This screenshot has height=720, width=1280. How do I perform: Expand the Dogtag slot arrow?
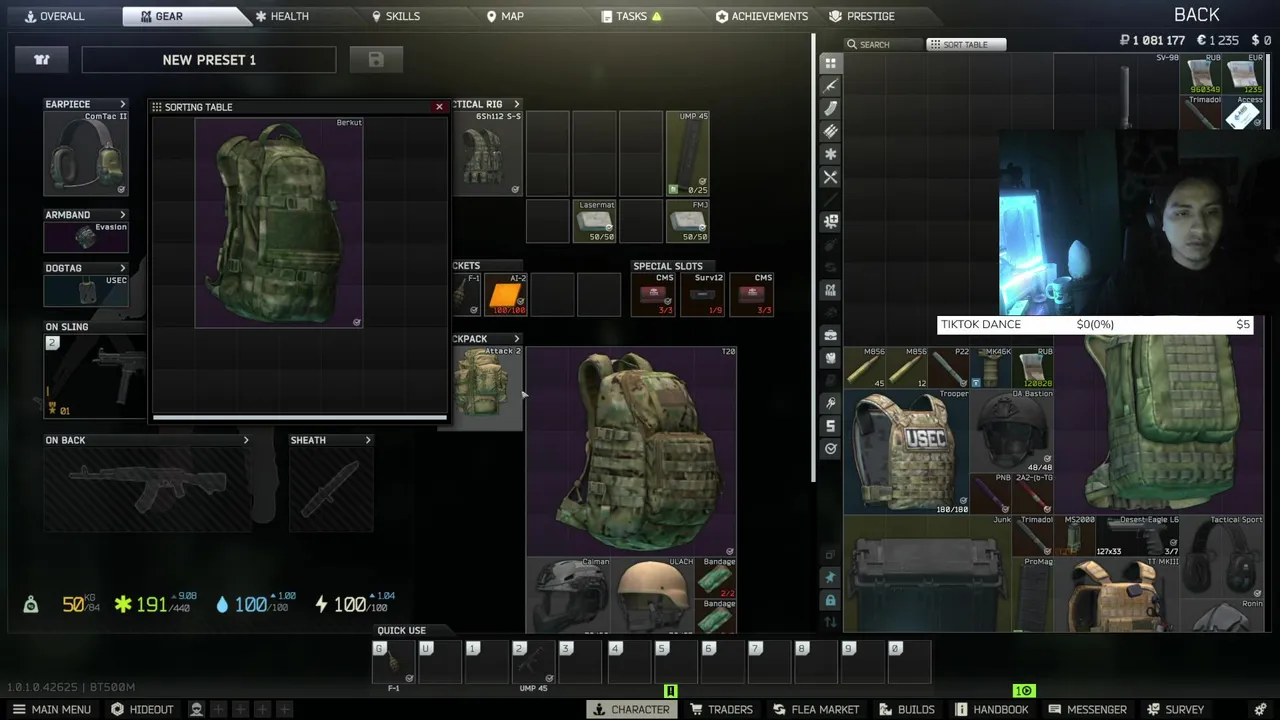point(123,268)
